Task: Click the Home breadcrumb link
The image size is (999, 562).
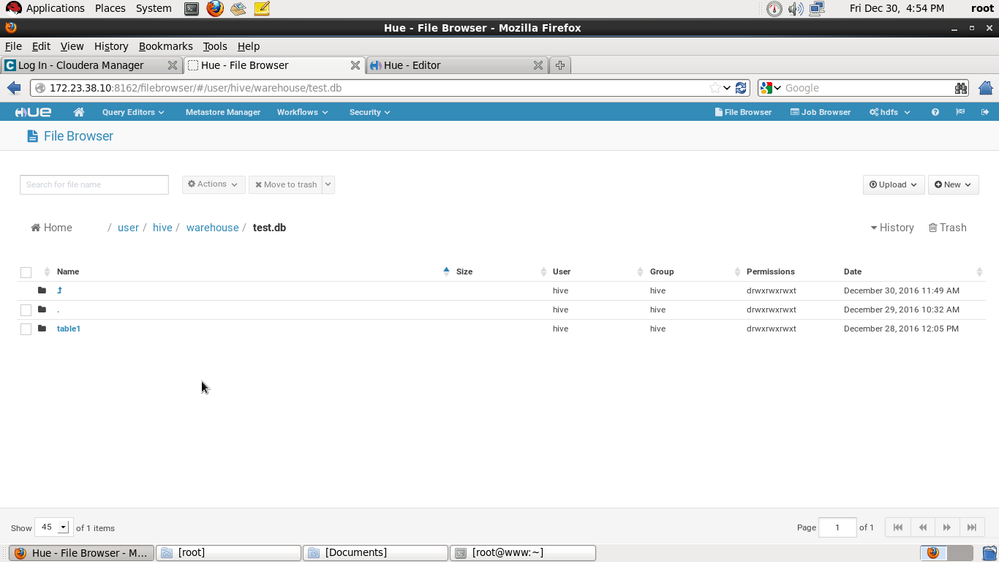Action: click(52, 227)
